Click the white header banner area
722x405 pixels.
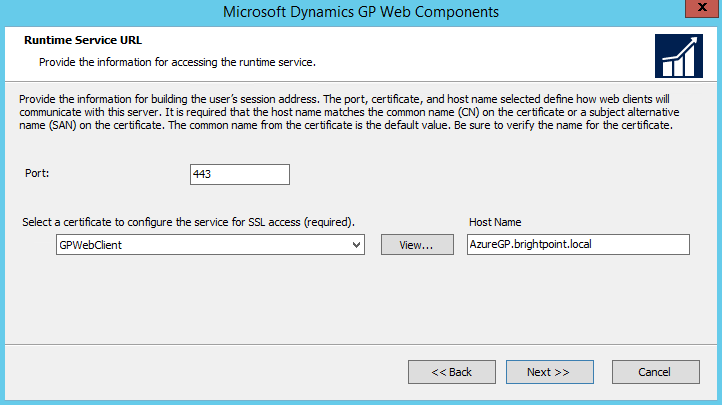coord(450,55)
